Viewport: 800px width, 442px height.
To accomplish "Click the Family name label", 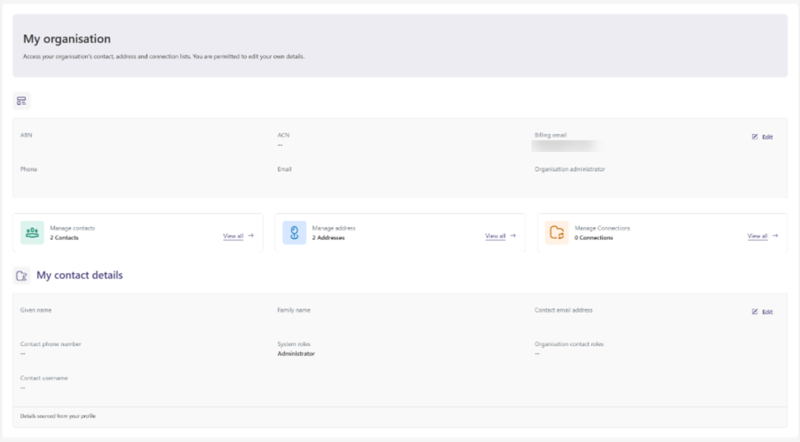I will coord(294,310).
